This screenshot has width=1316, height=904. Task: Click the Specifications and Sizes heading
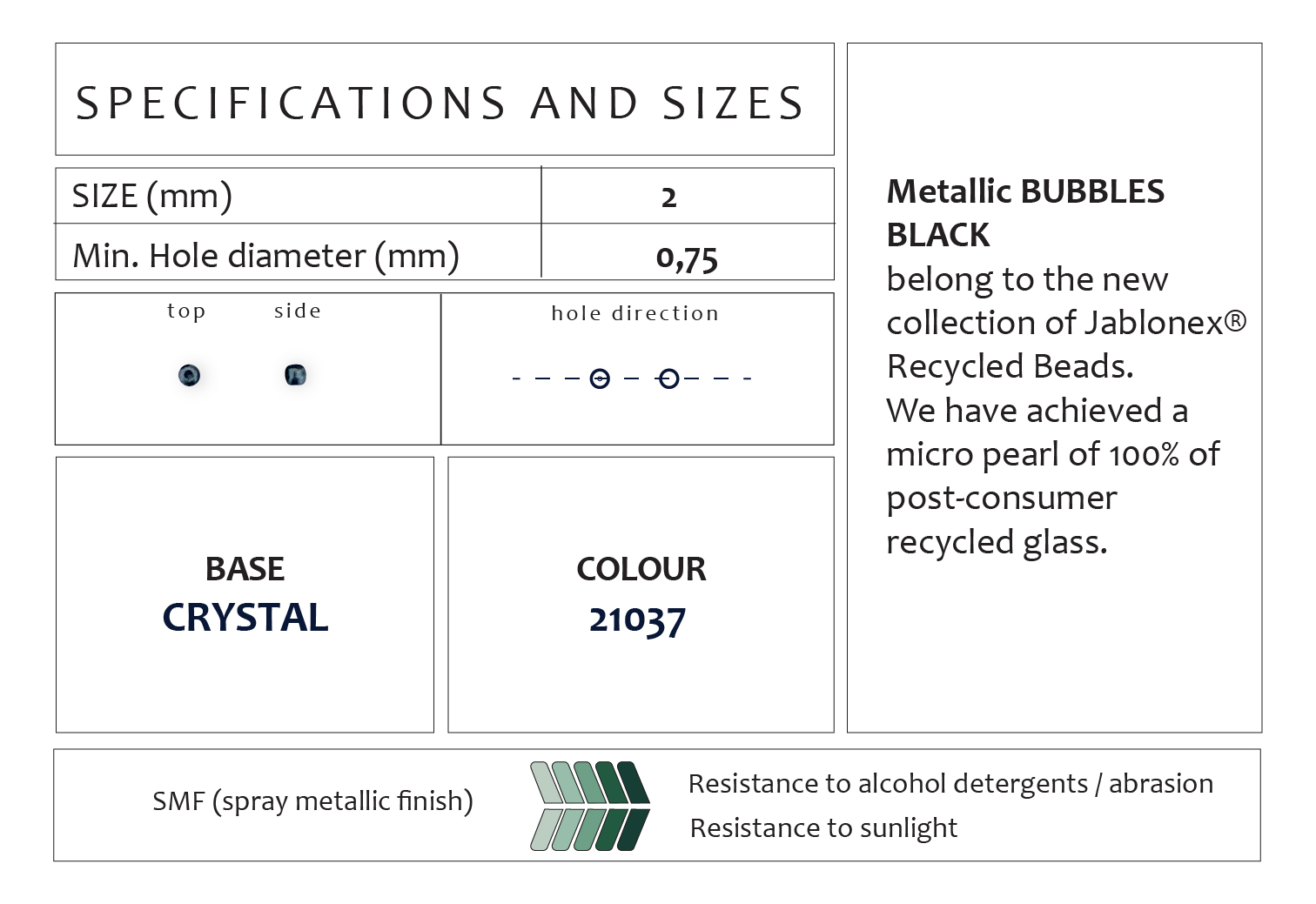tap(440, 103)
